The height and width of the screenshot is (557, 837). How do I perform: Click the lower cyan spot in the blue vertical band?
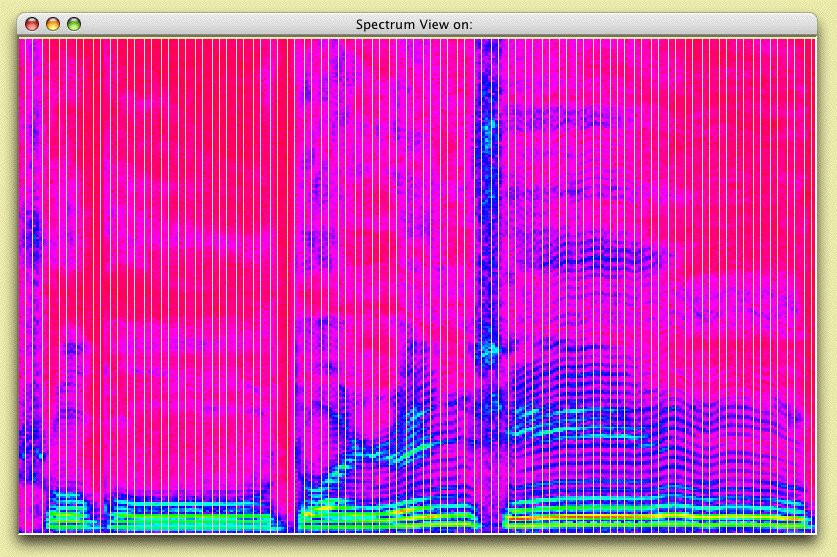click(488, 351)
